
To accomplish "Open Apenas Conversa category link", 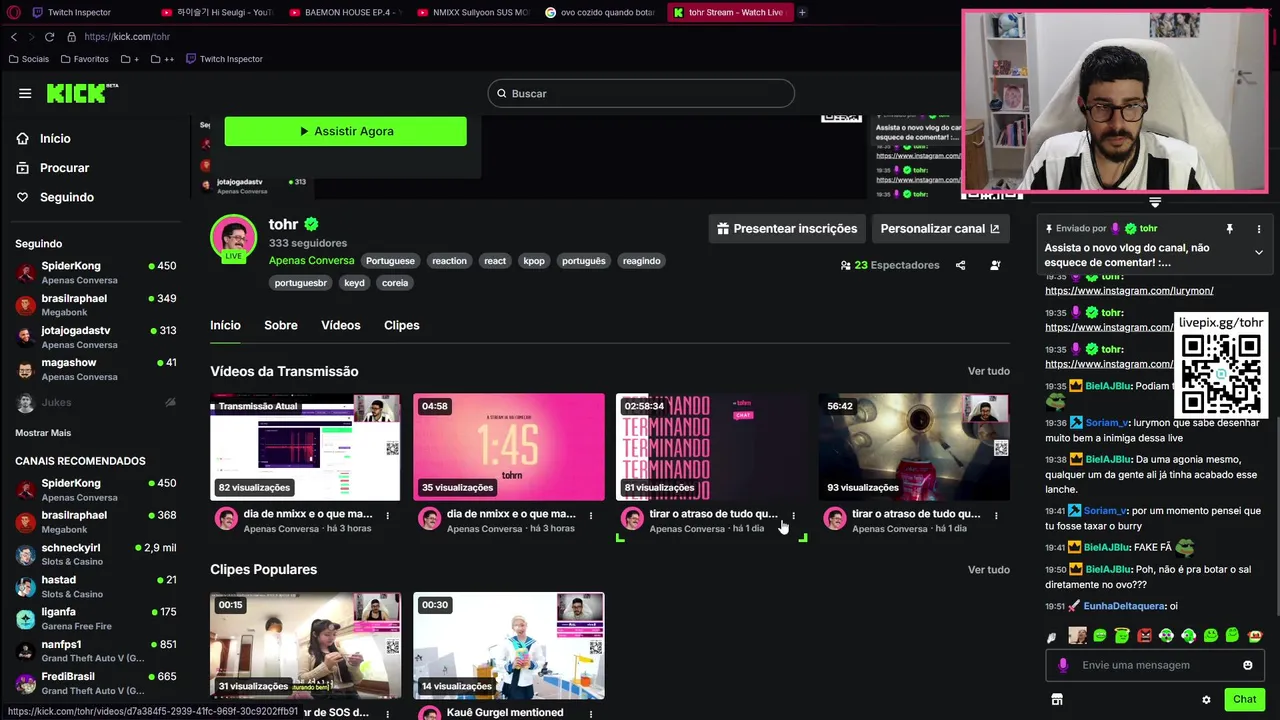I will (311, 261).
